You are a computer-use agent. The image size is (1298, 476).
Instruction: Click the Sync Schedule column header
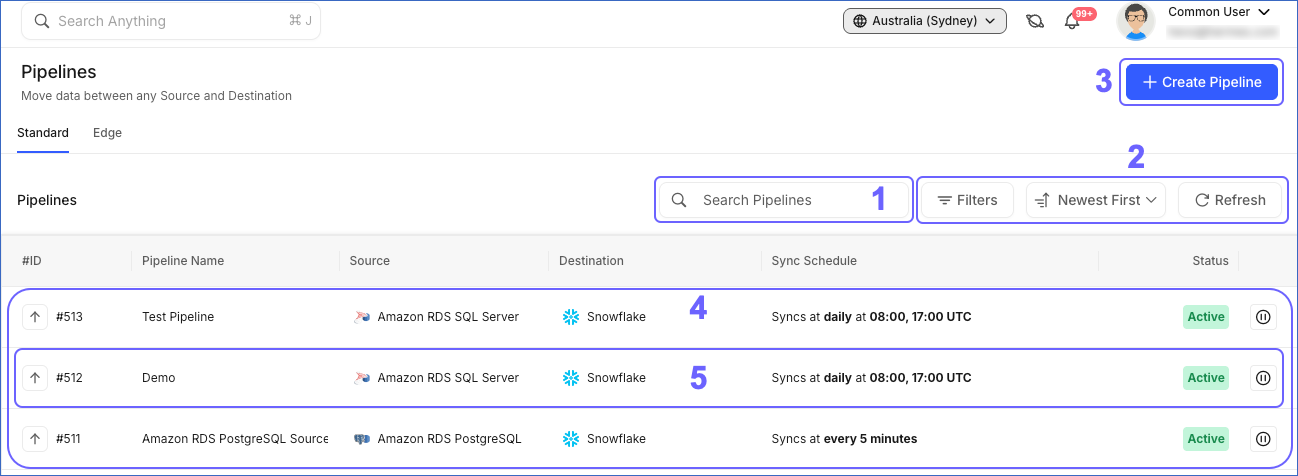coord(814,261)
